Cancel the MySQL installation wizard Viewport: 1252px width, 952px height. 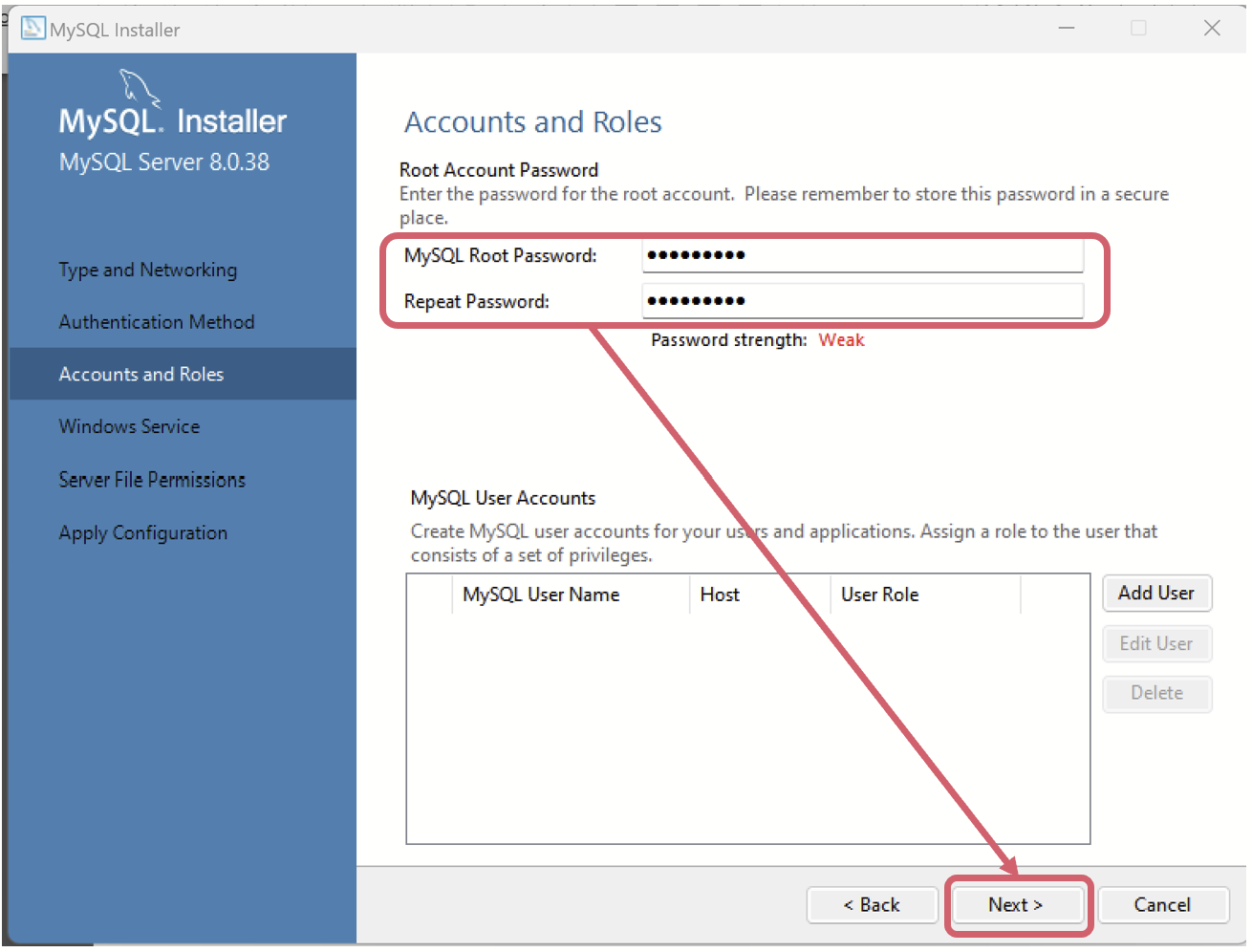click(1162, 905)
